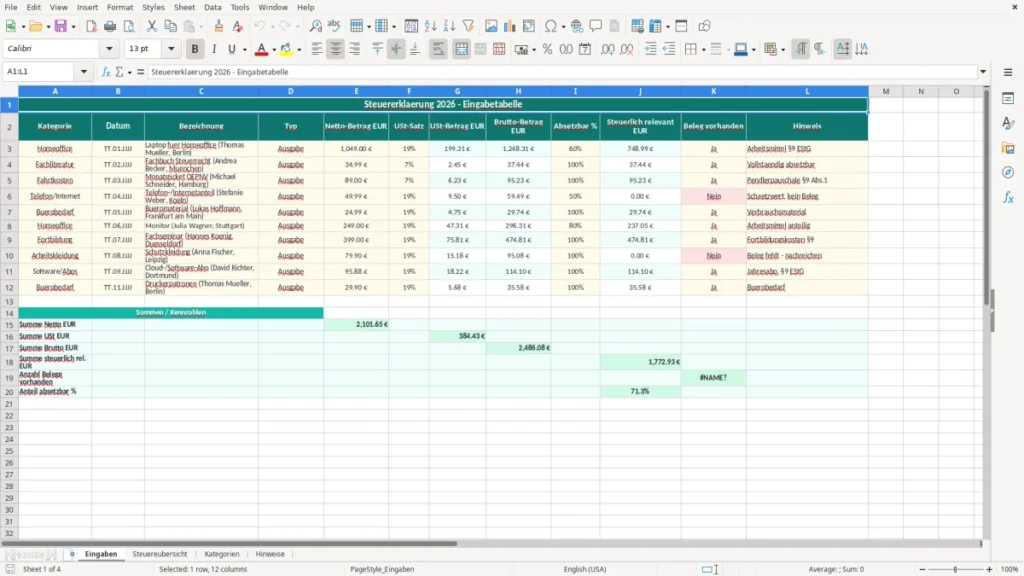Open sidebar Styles panel icon

coord(1008,123)
